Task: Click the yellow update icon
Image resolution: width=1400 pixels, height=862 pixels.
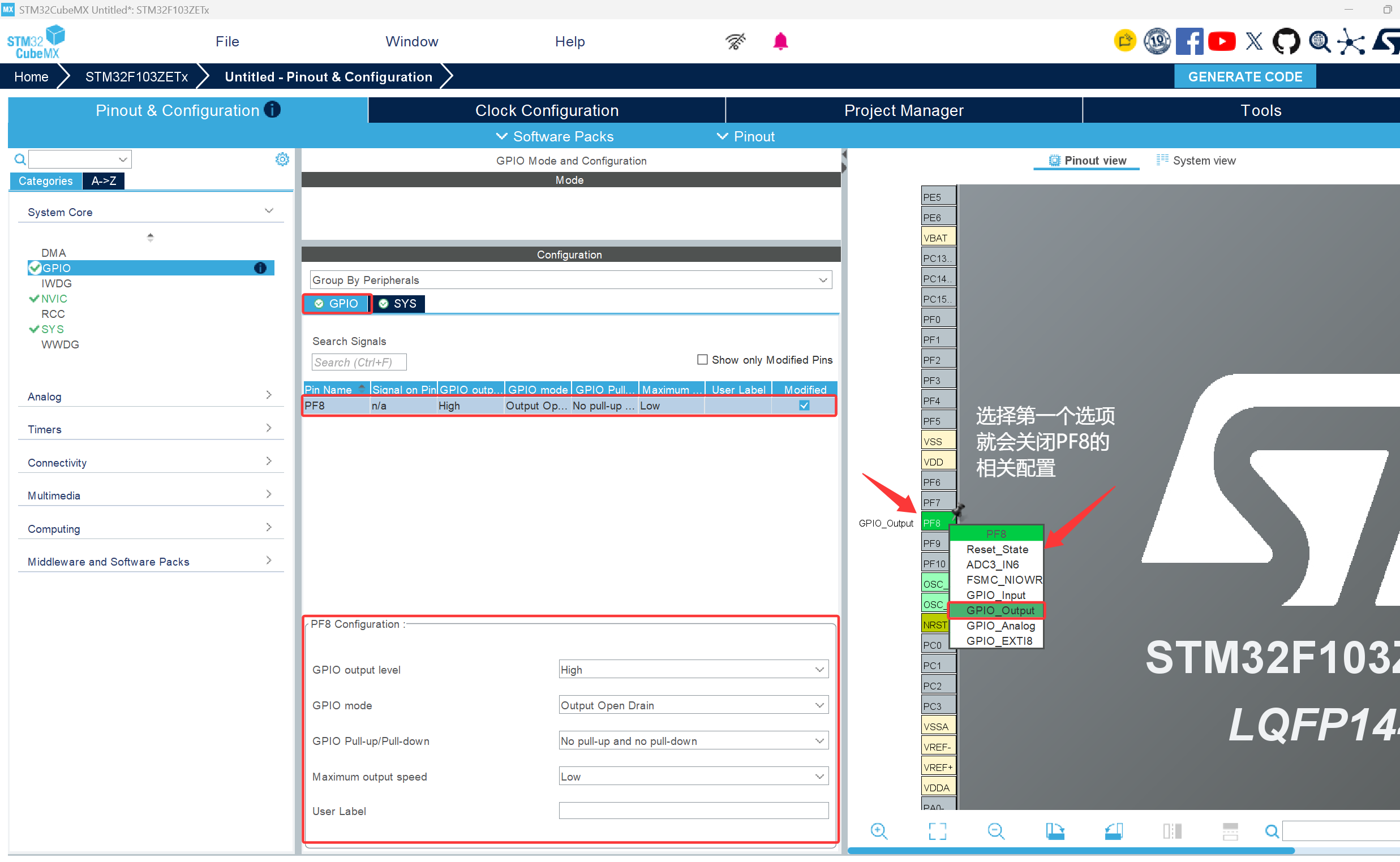Action: click(1124, 41)
